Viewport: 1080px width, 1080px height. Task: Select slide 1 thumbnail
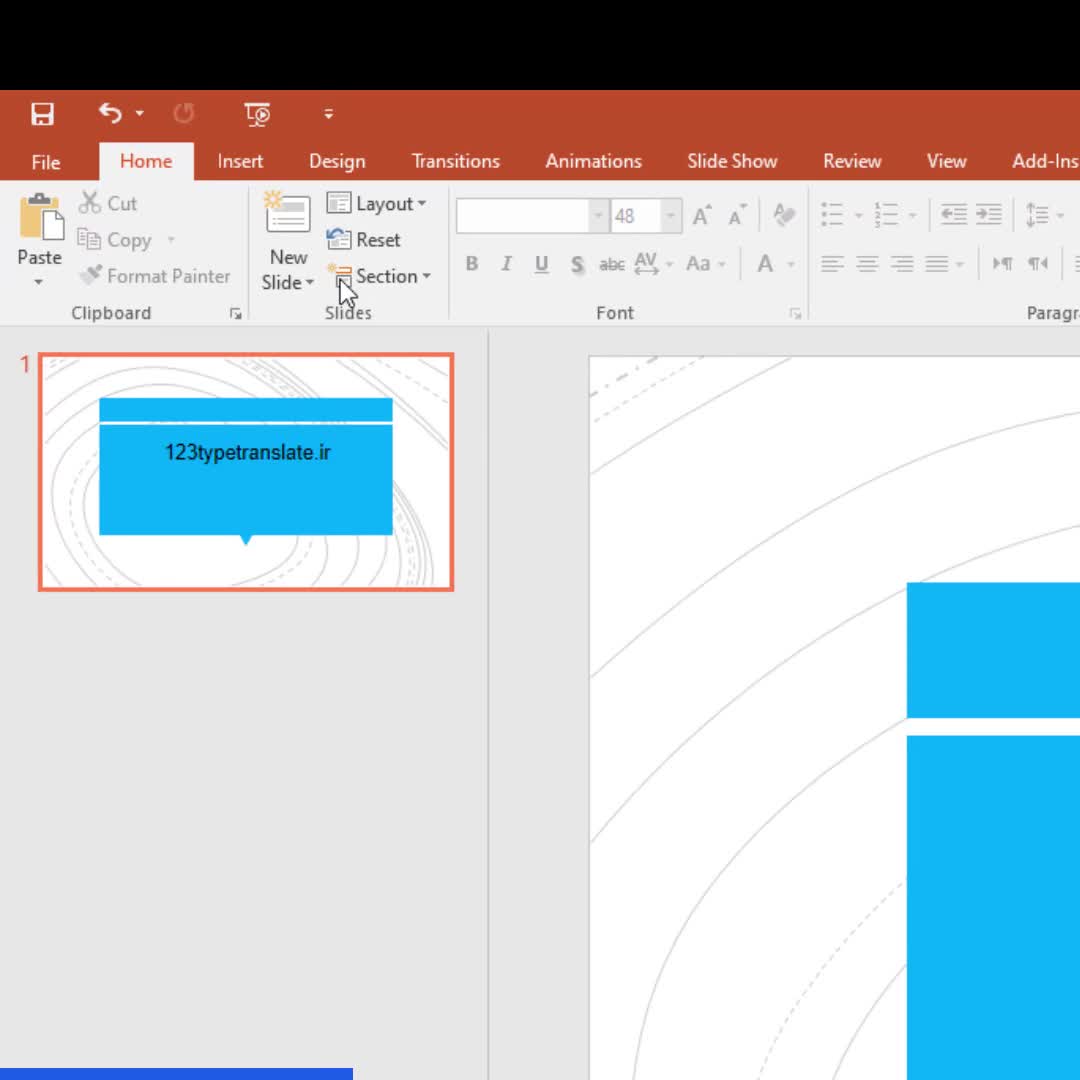point(246,471)
